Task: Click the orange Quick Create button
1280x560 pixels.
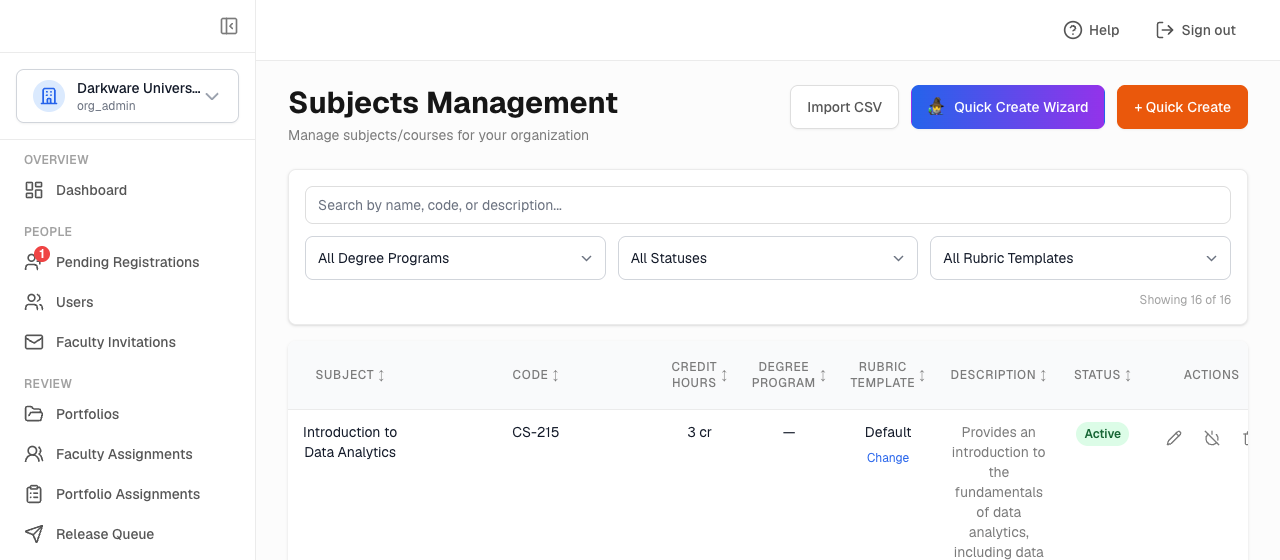Action: pyautogui.click(x=1182, y=107)
